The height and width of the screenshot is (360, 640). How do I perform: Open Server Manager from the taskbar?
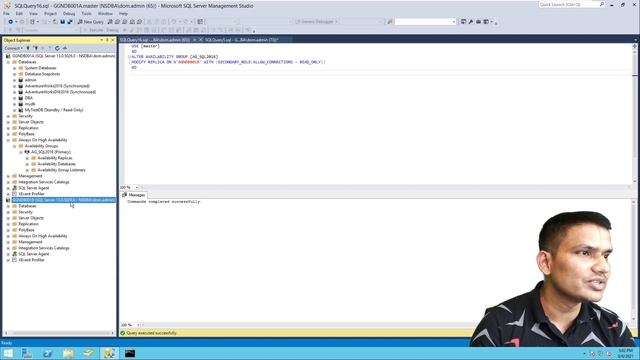pyautogui.click(x=27, y=353)
